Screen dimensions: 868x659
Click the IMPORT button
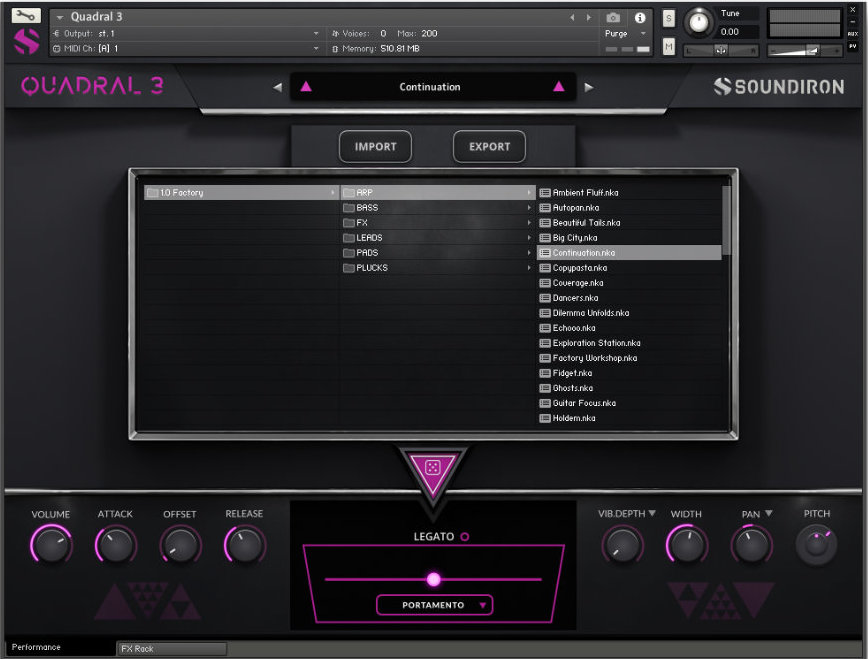[375, 146]
